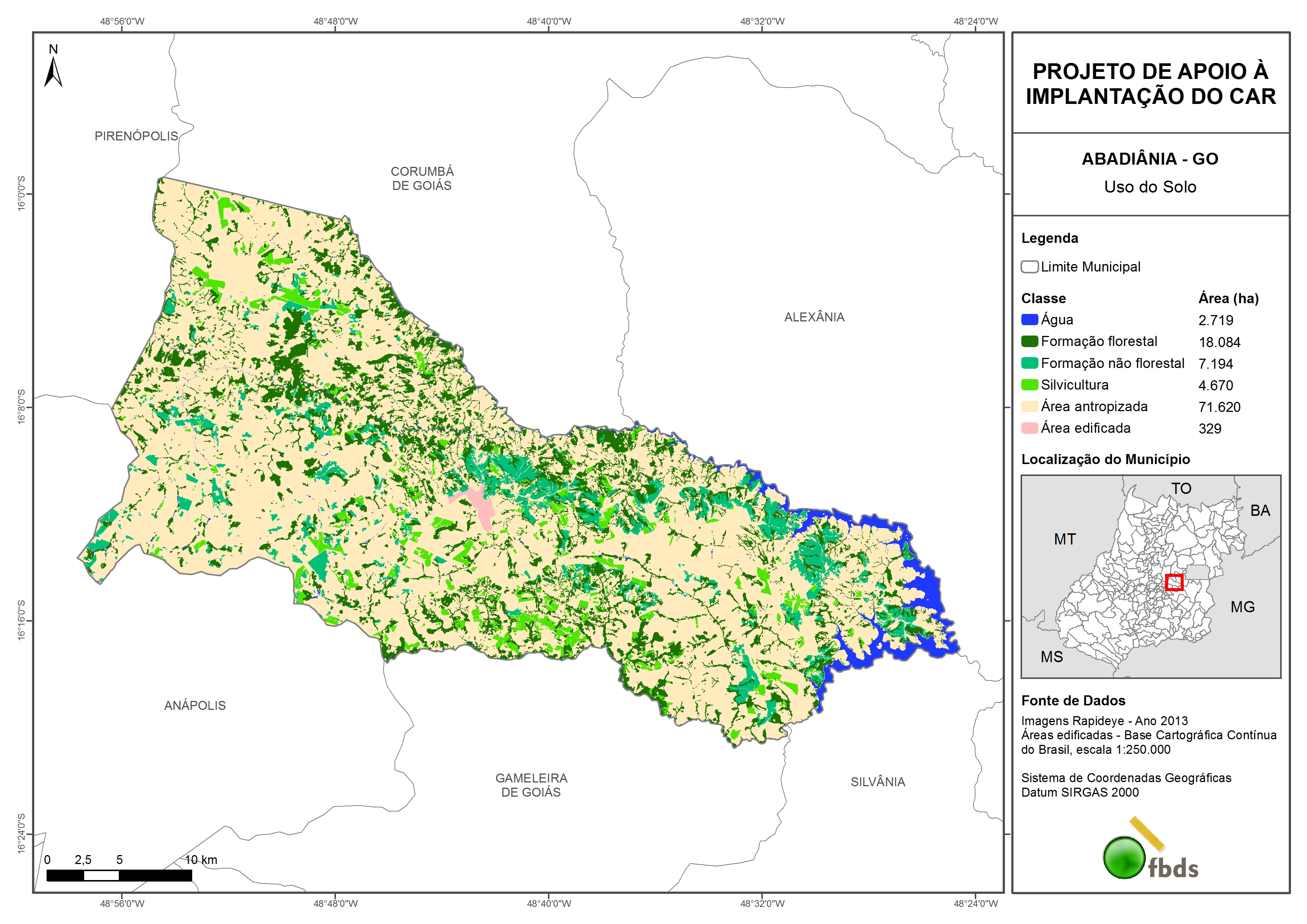Click the beige Área antropizada swatch

(1029, 406)
